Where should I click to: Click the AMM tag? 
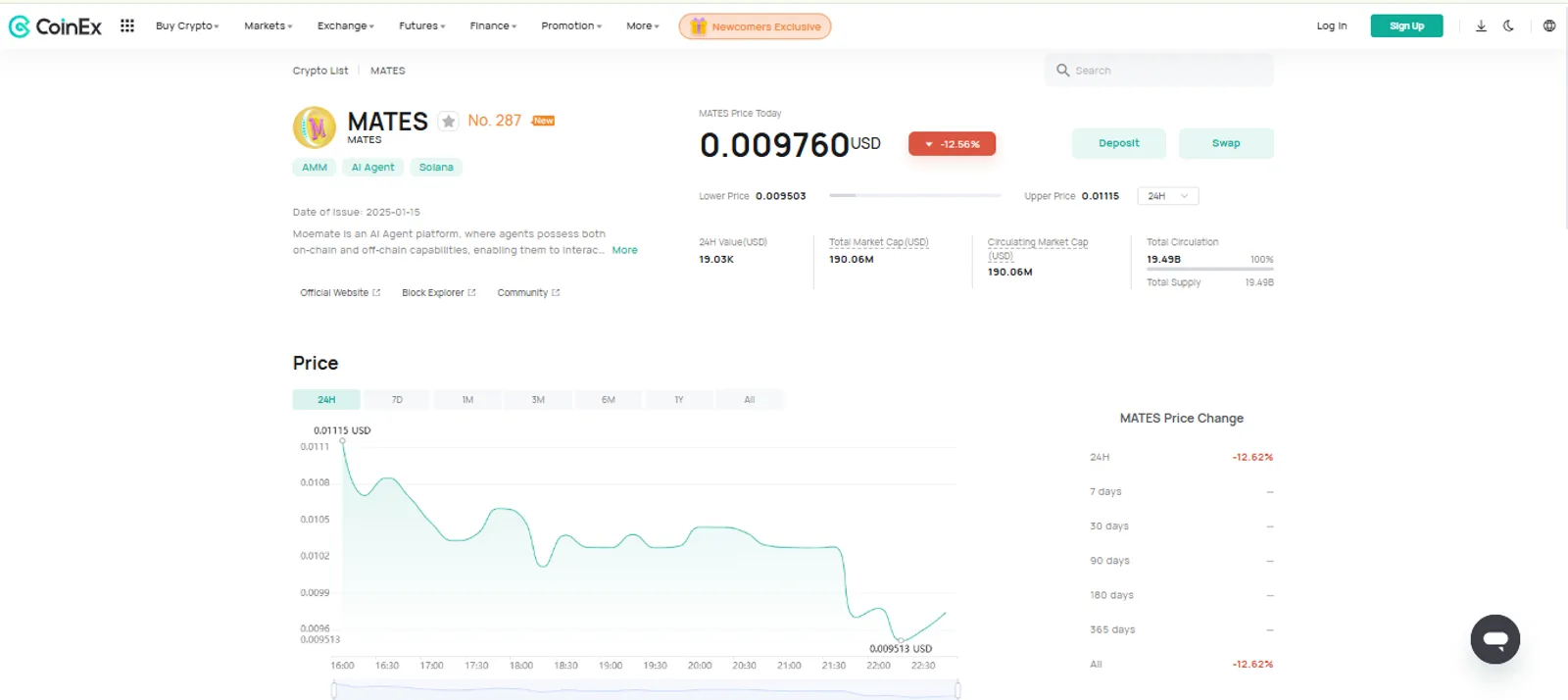coord(315,168)
